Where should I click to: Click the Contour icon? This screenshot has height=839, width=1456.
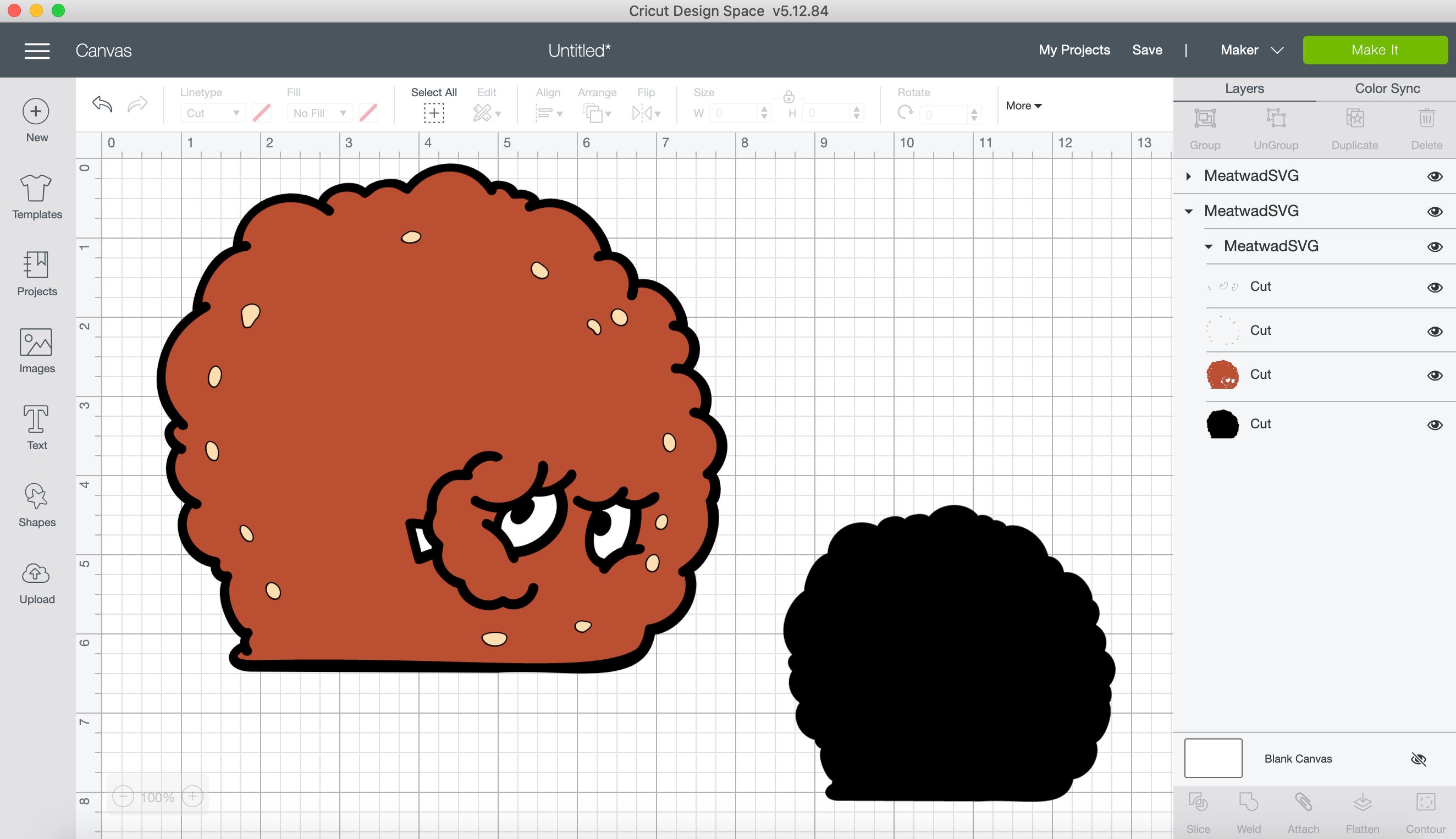click(1426, 802)
